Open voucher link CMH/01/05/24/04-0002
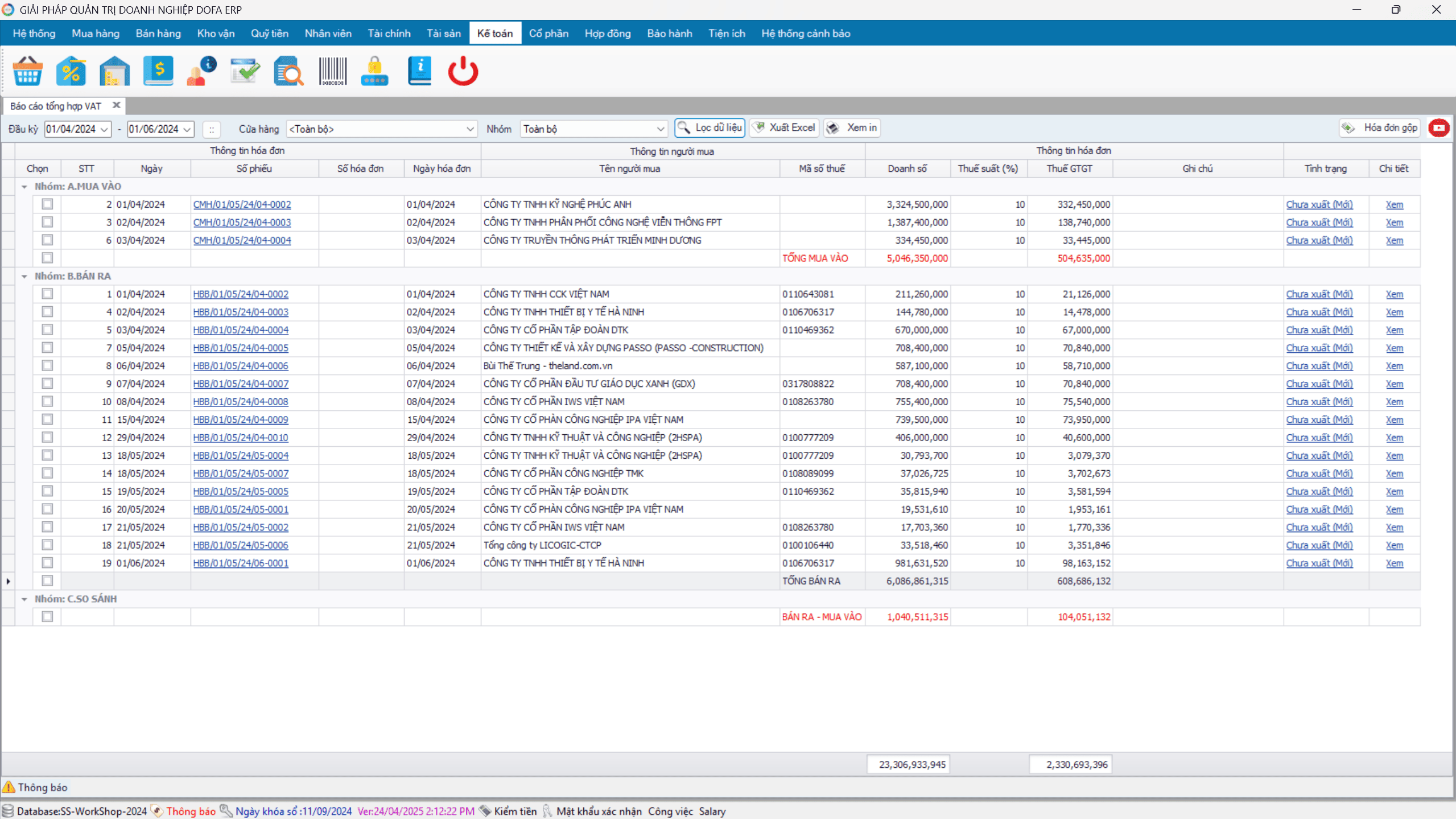This screenshot has width=1456, height=819. pyautogui.click(x=242, y=204)
